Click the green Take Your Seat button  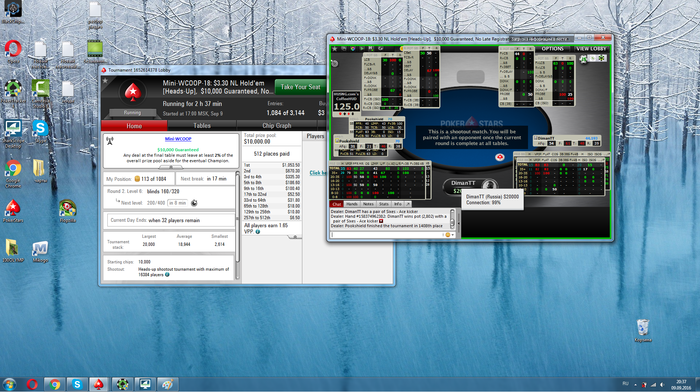pos(300,87)
